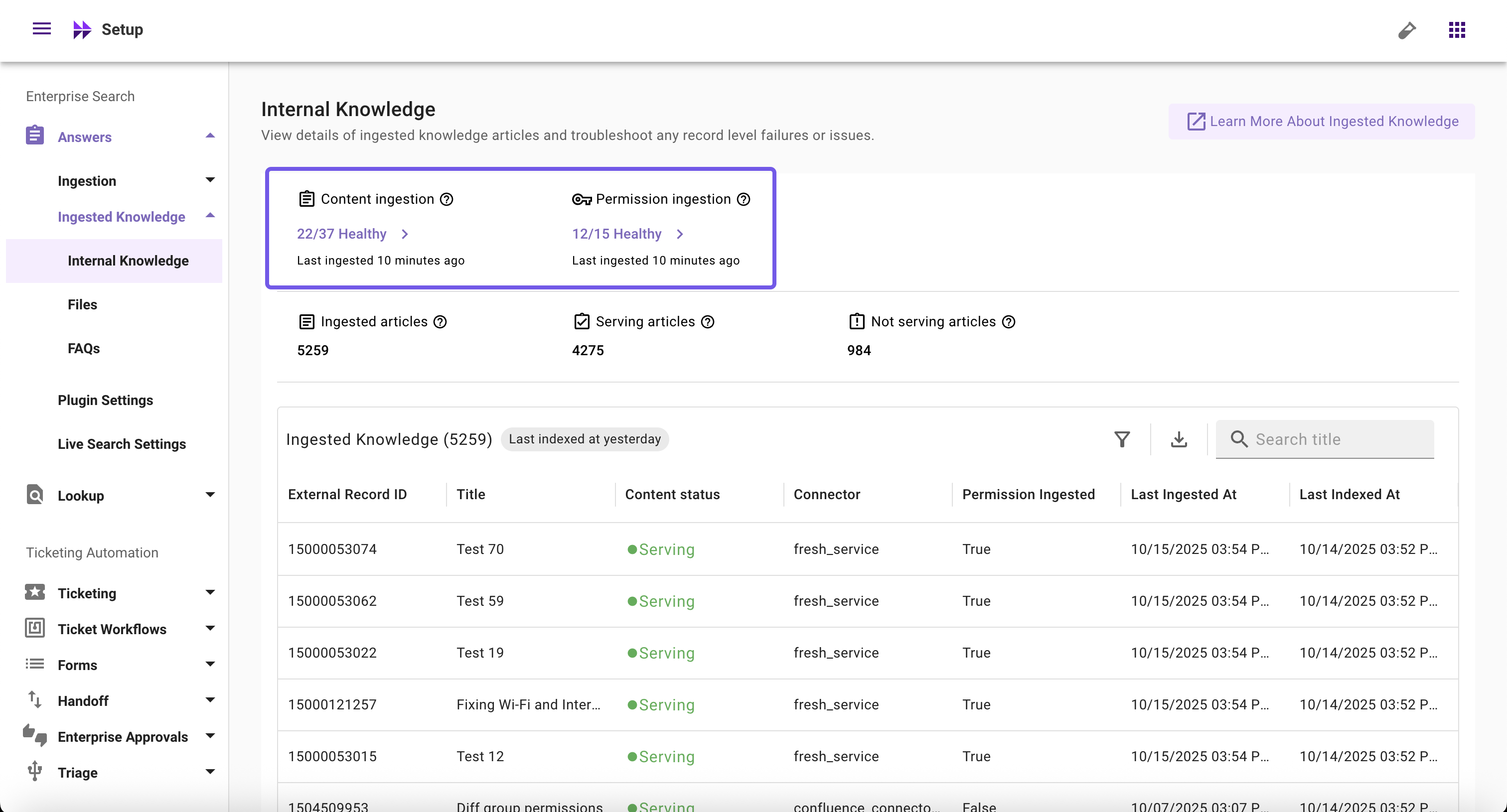Click help icon by Not serving articles
This screenshot has height=812, width=1507.
pyautogui.click(x=1008, y=321)
